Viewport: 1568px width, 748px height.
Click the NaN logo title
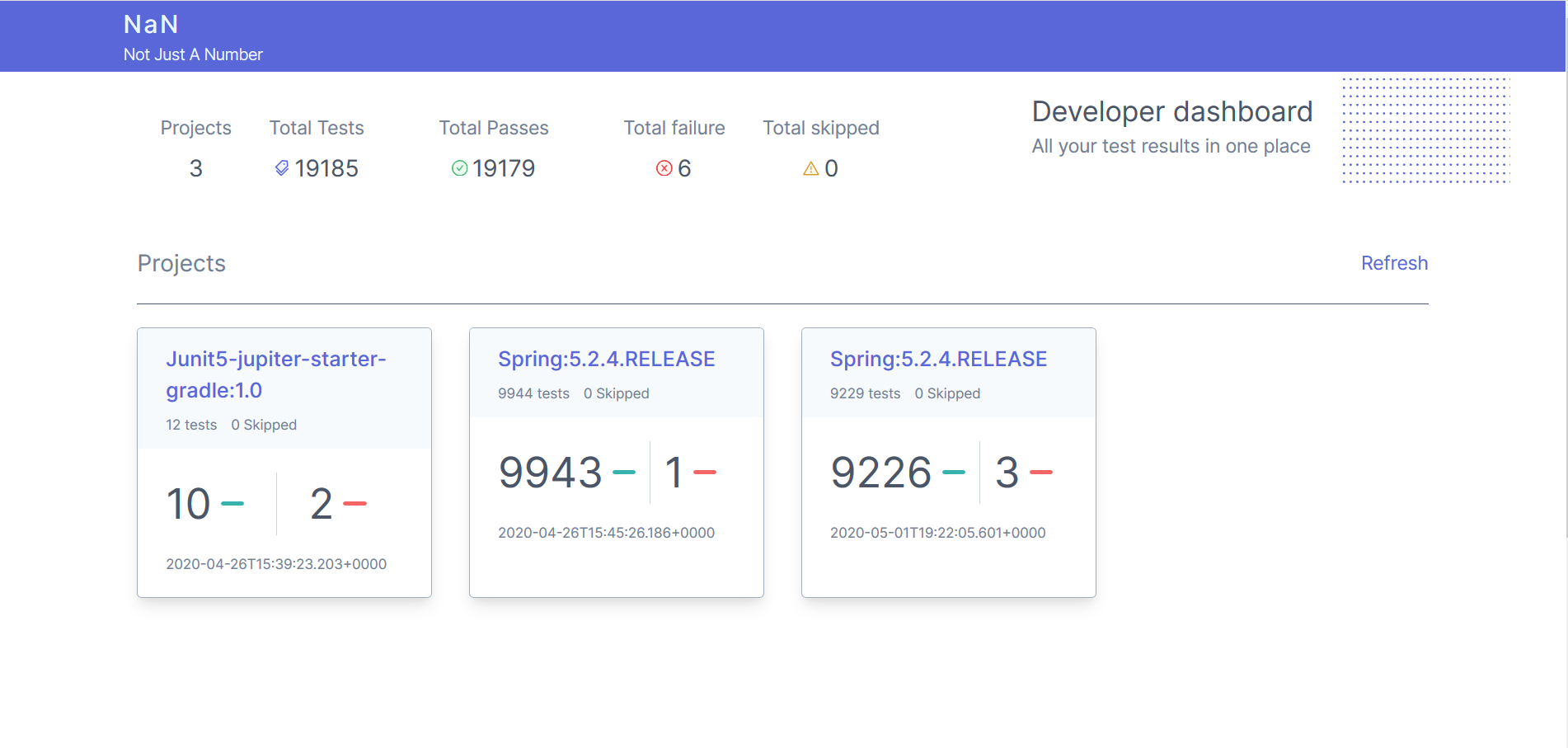pos(151,25)
